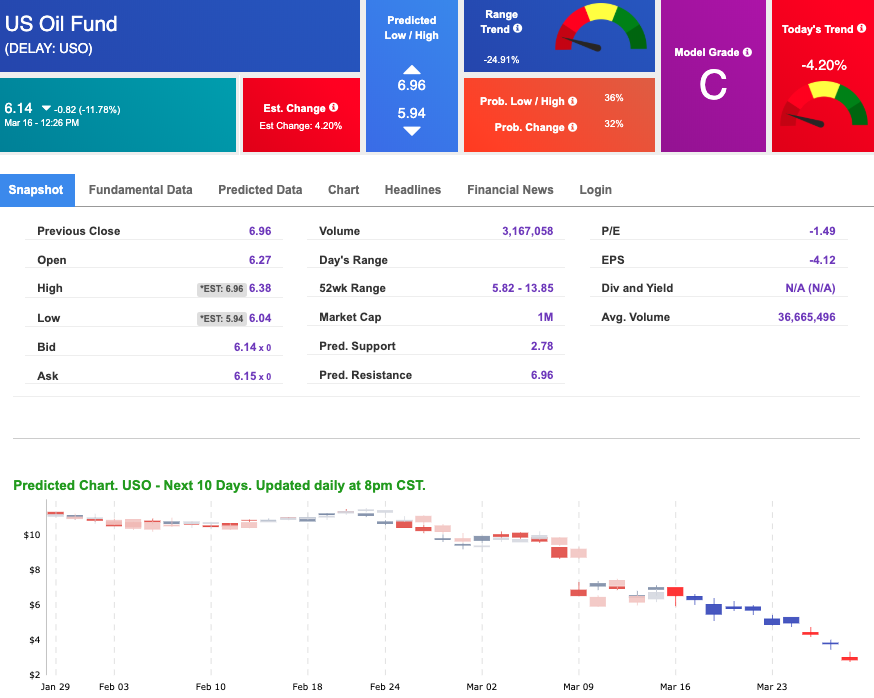Click the 36% Prob. Low/High value
The image size is (874, 698).
tap(614, 98)
